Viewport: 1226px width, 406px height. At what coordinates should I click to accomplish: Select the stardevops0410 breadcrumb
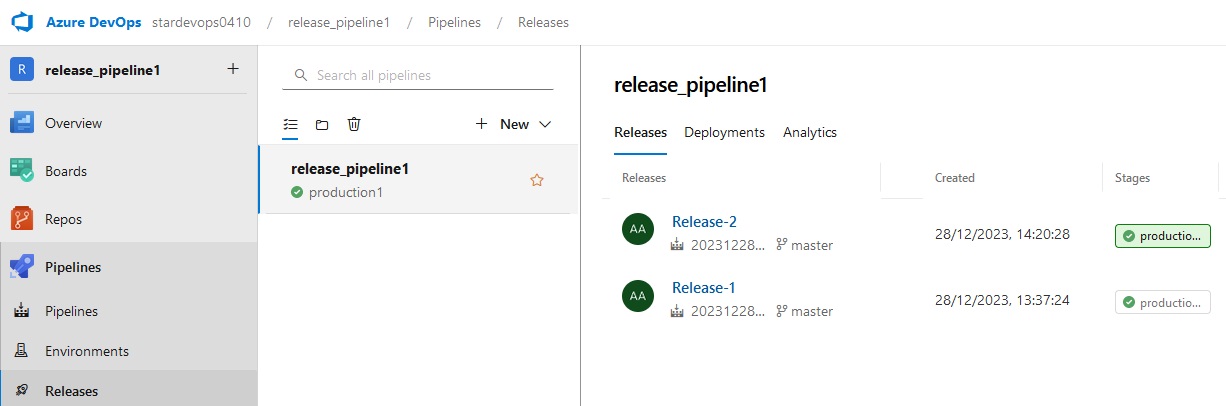click(201, 22)
